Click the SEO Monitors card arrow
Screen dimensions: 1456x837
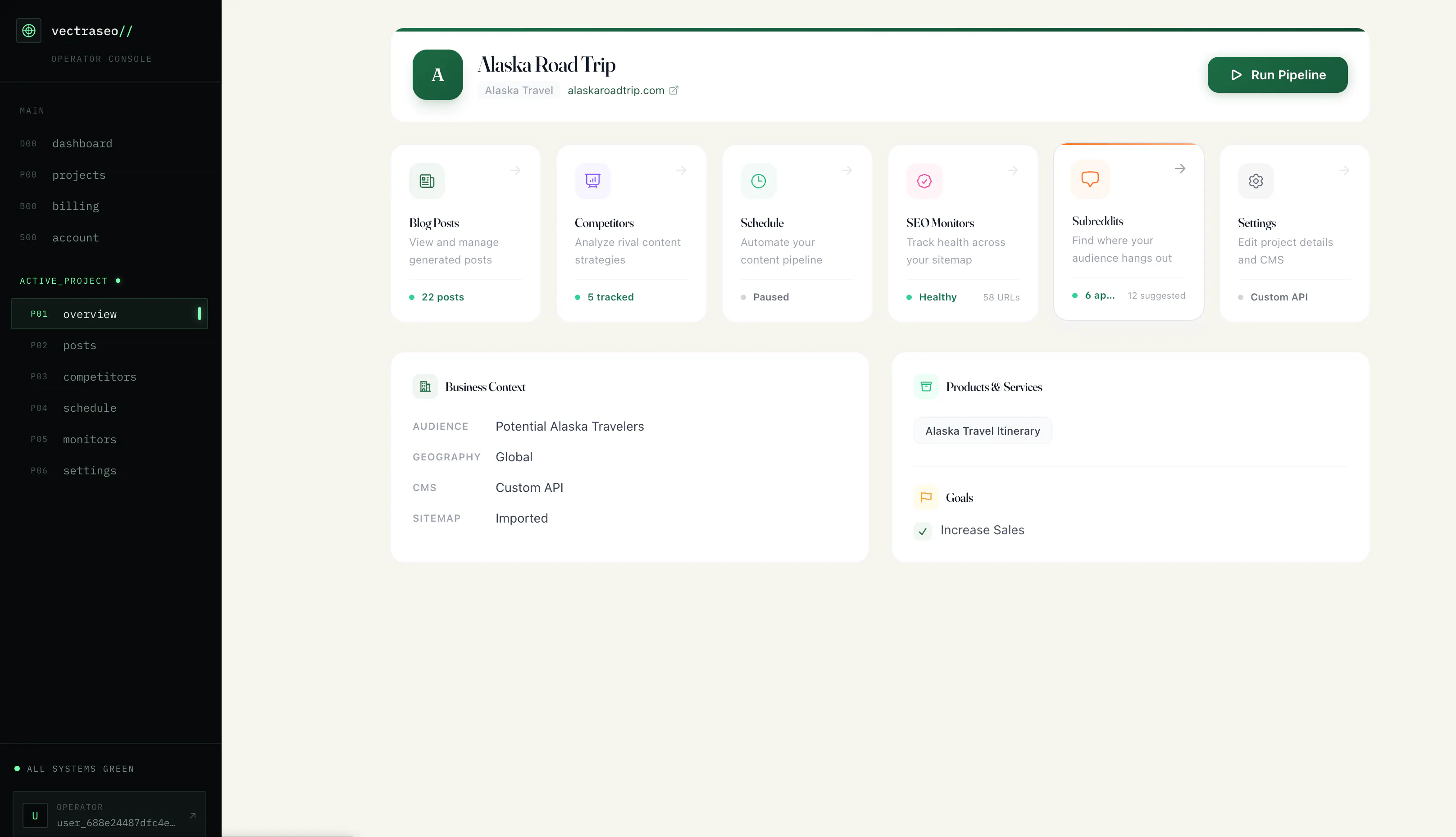click(x=1013, y=170)
